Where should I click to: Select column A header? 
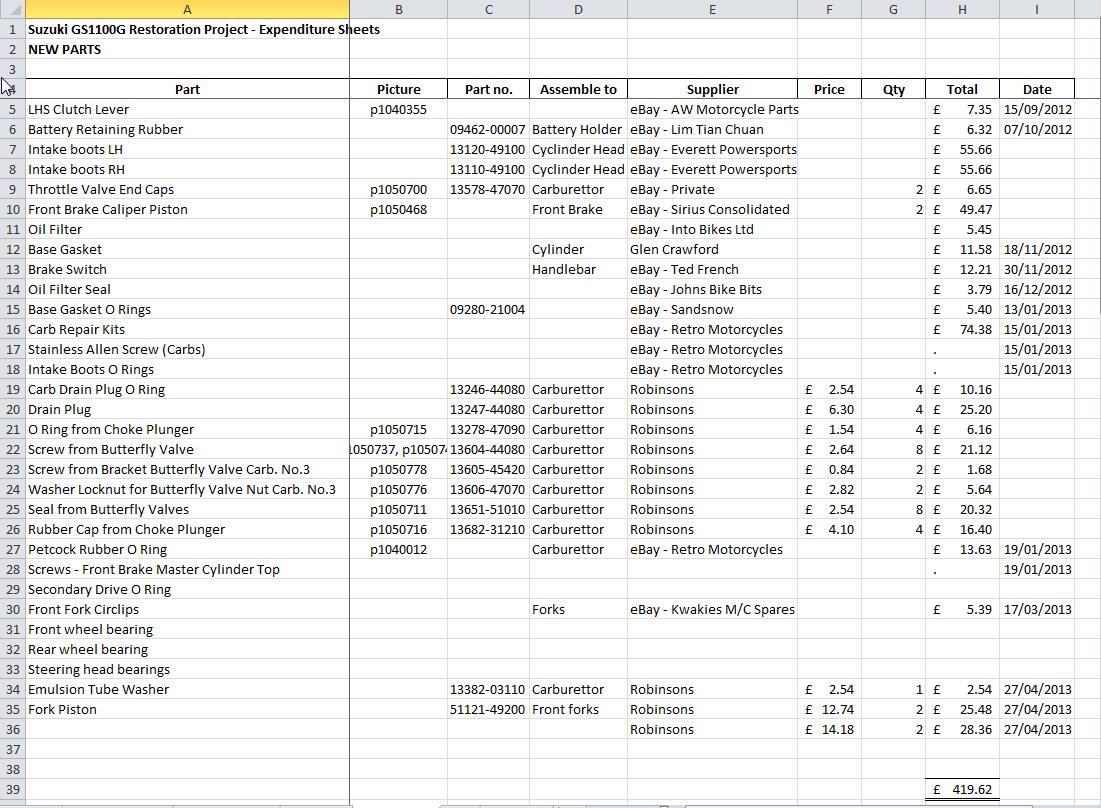coord(187,9)
